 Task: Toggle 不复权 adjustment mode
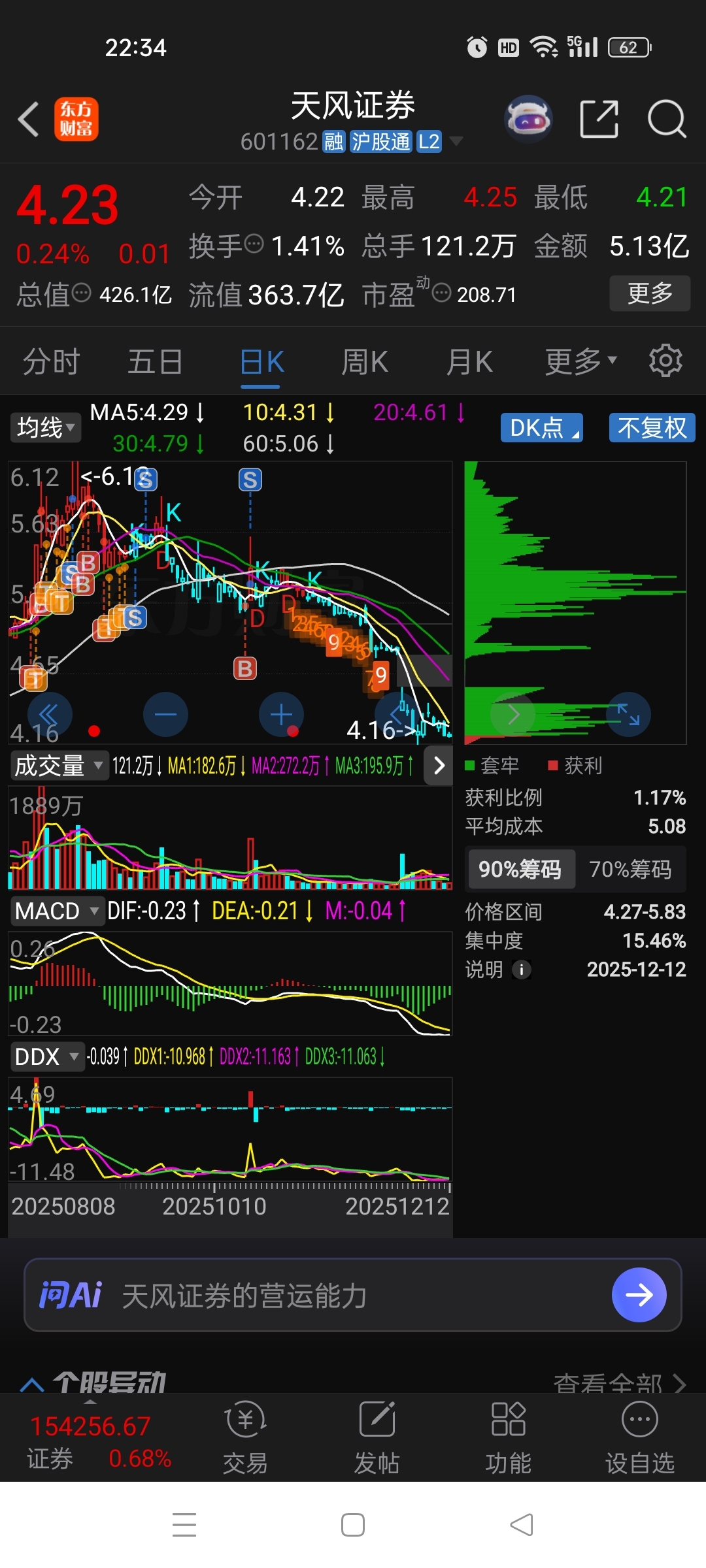click(x=652, y=428)
